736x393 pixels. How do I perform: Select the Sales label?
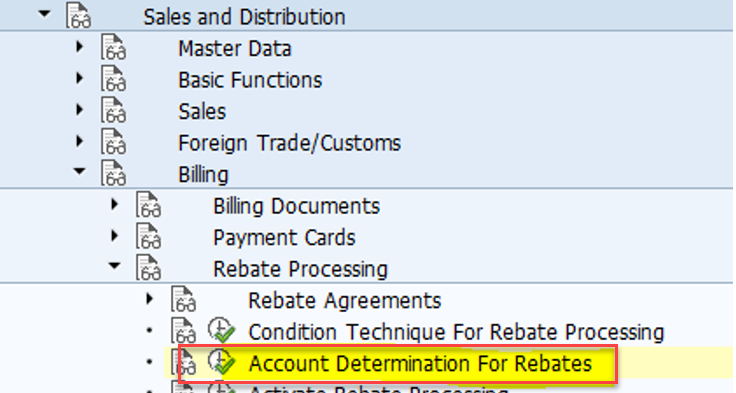tap(202, 112)
